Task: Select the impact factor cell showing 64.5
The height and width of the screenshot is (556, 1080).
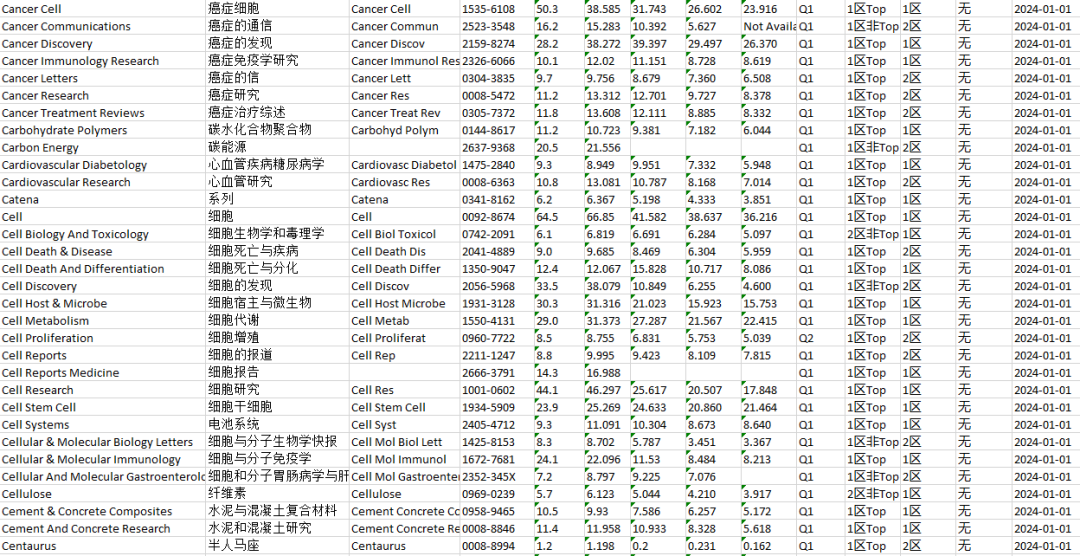Action: coord(548,217)
